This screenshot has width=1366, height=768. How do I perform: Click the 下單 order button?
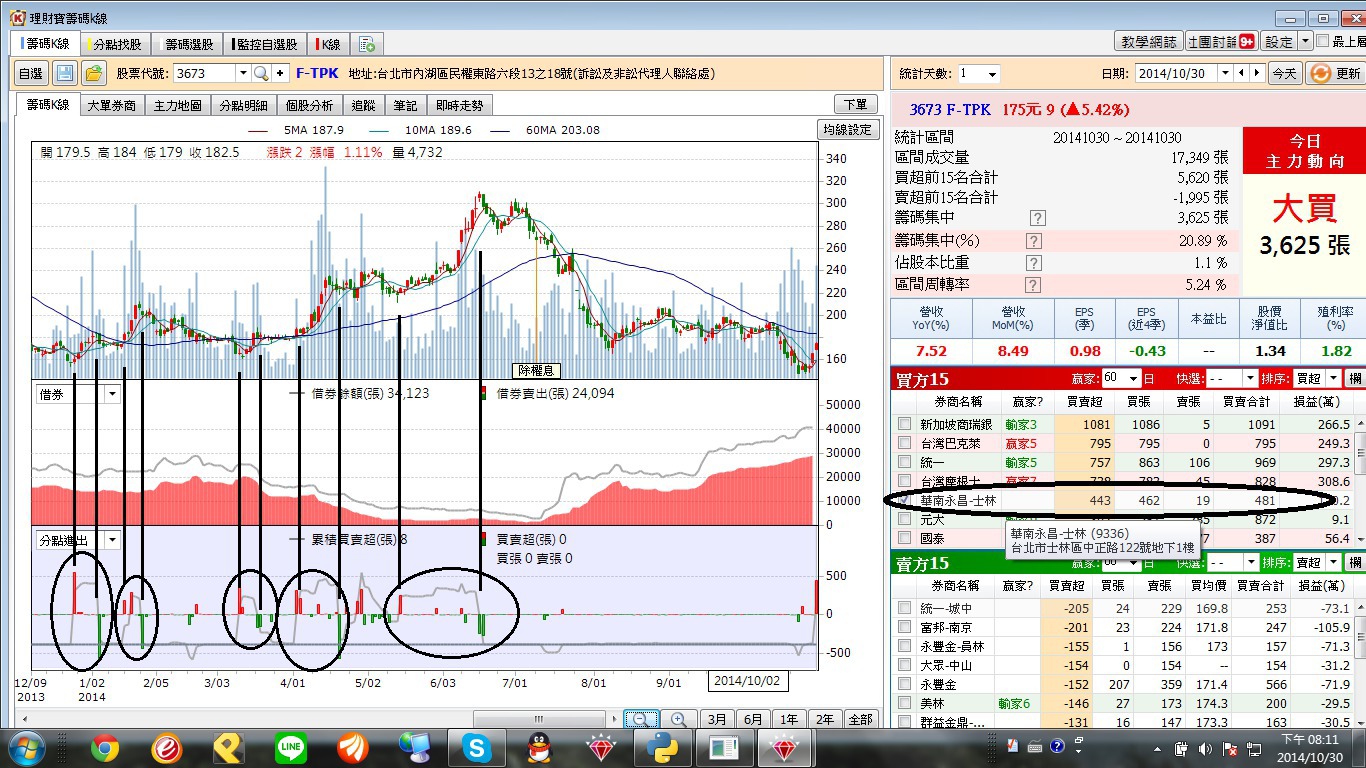(x=855, y=104)
